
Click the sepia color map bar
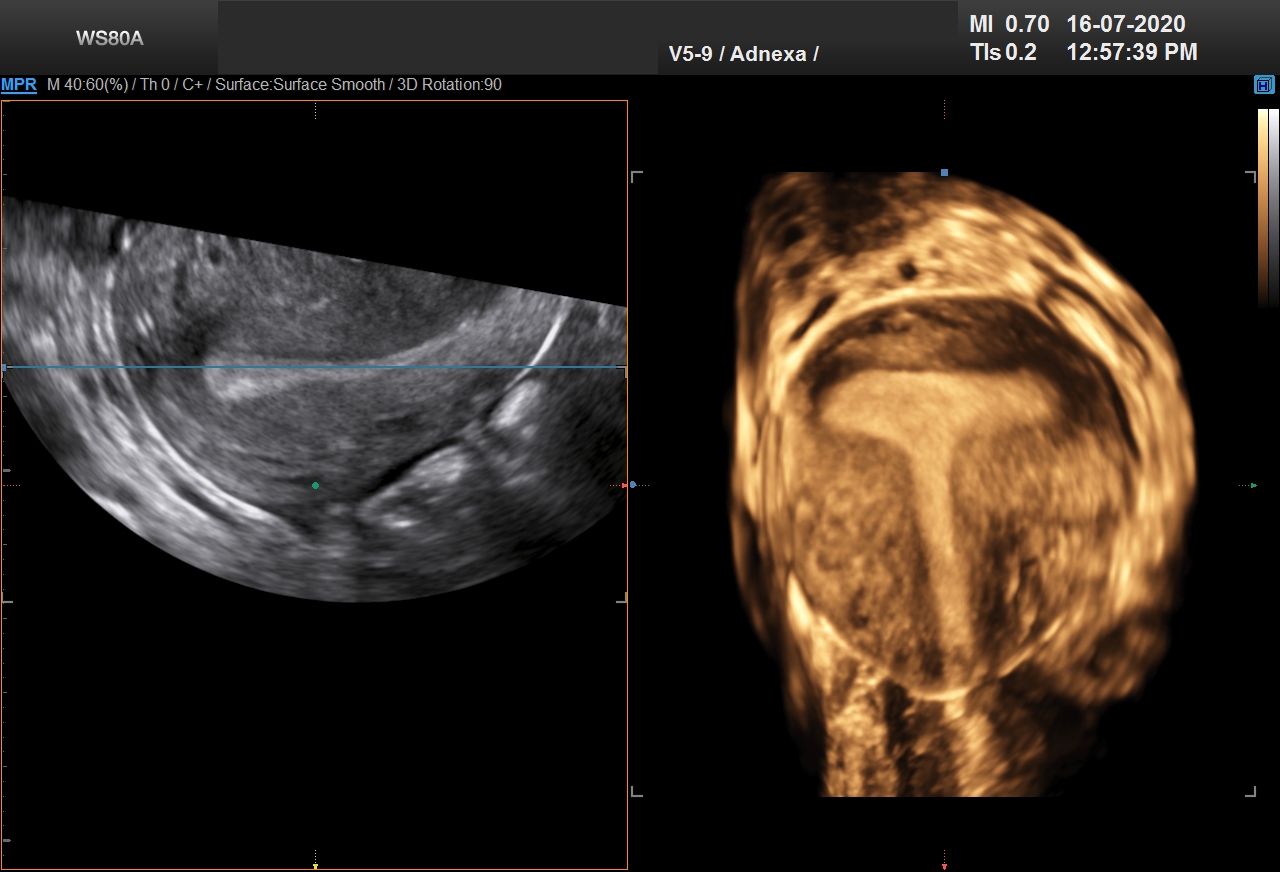[1263, 207]
